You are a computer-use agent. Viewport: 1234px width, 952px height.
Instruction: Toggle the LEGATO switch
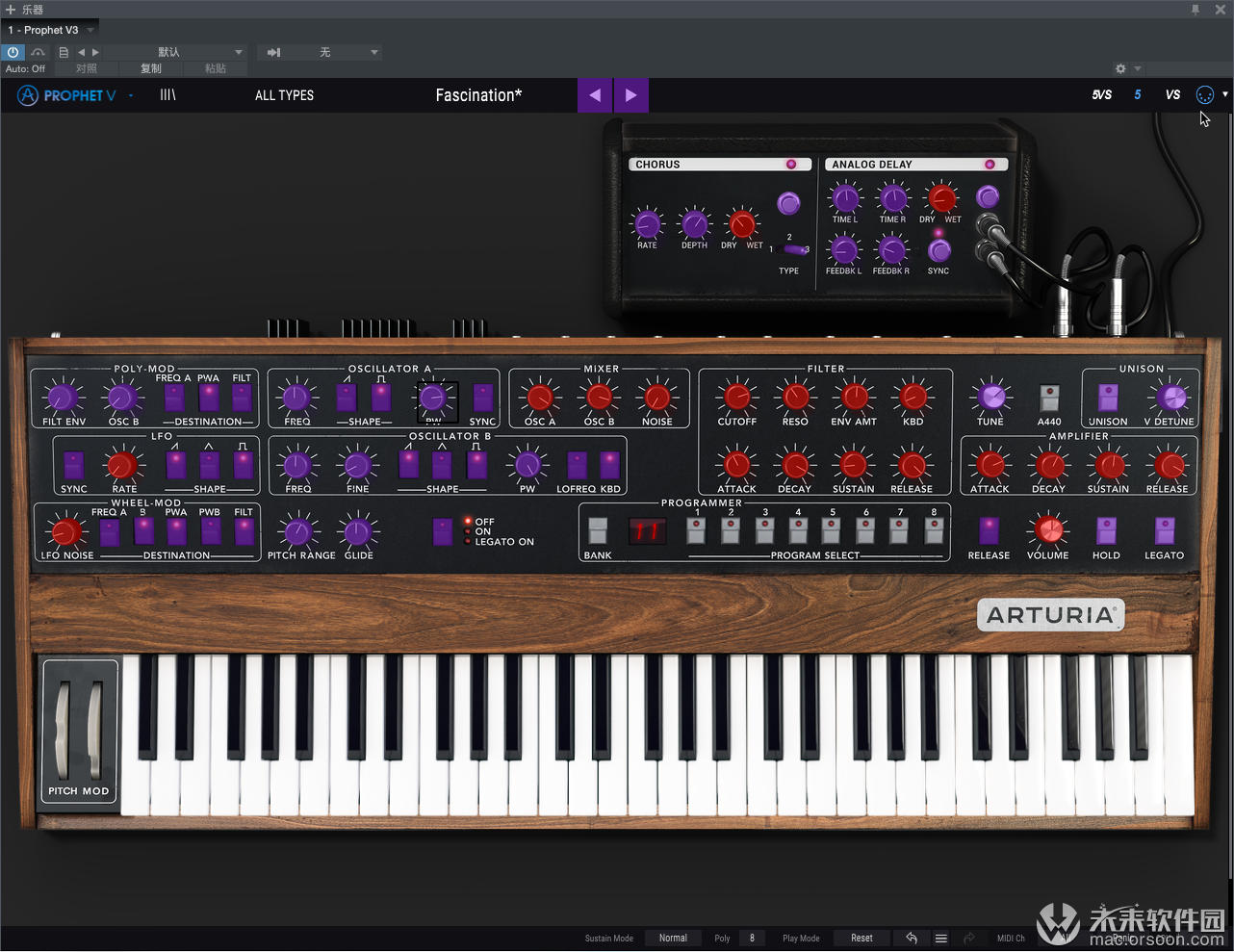click(x=1165, y=530)
